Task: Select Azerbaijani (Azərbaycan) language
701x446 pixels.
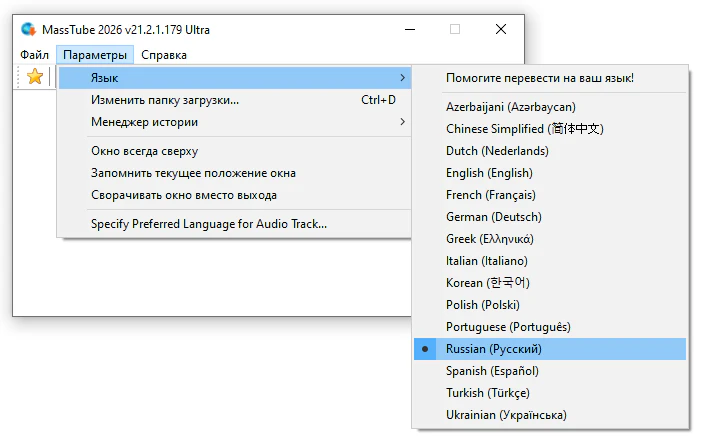Action: tap(510, 107)
